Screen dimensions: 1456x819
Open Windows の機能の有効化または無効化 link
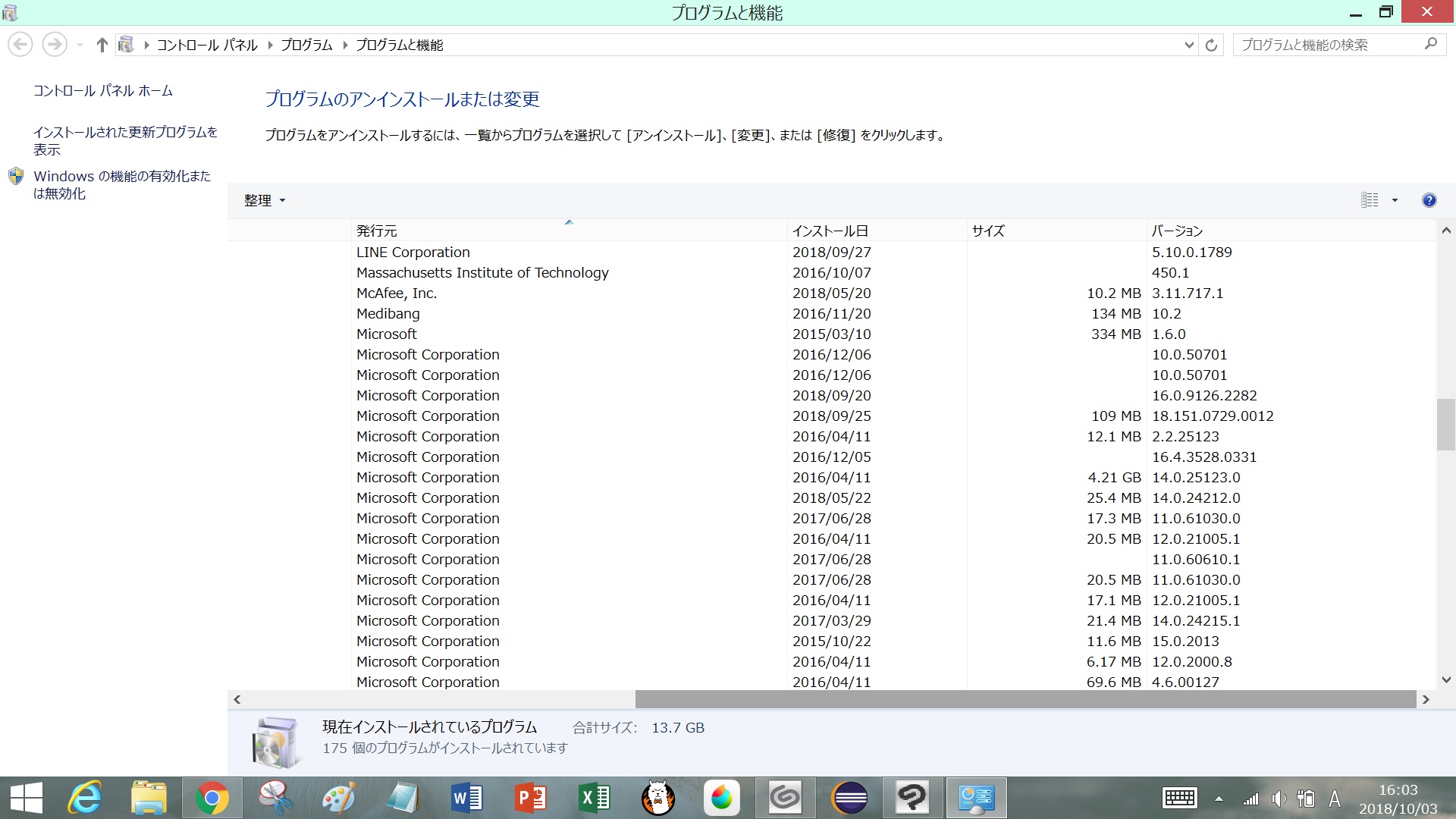122,184
